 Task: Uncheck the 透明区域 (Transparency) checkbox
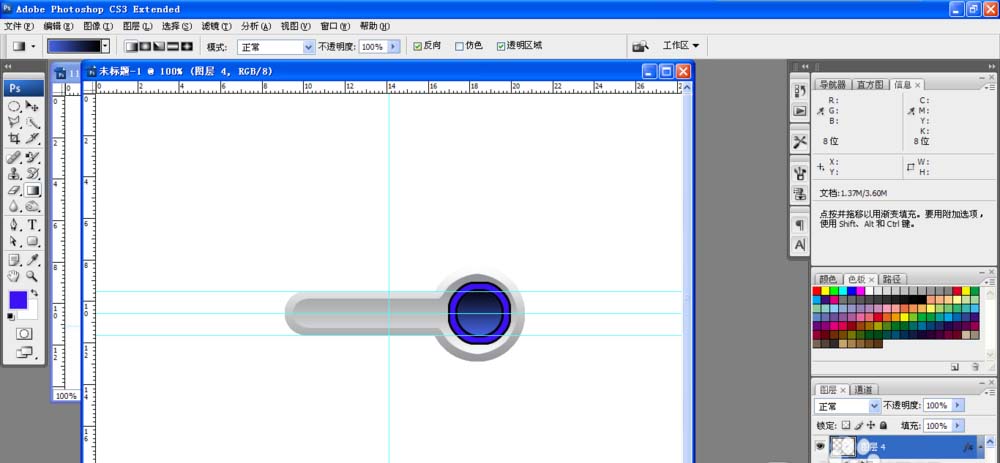tap(501, 46)
